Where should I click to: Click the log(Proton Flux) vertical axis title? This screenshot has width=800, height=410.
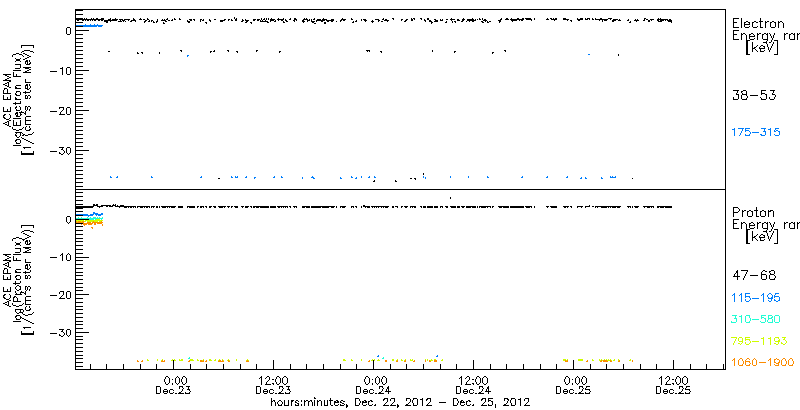(18, 281)
